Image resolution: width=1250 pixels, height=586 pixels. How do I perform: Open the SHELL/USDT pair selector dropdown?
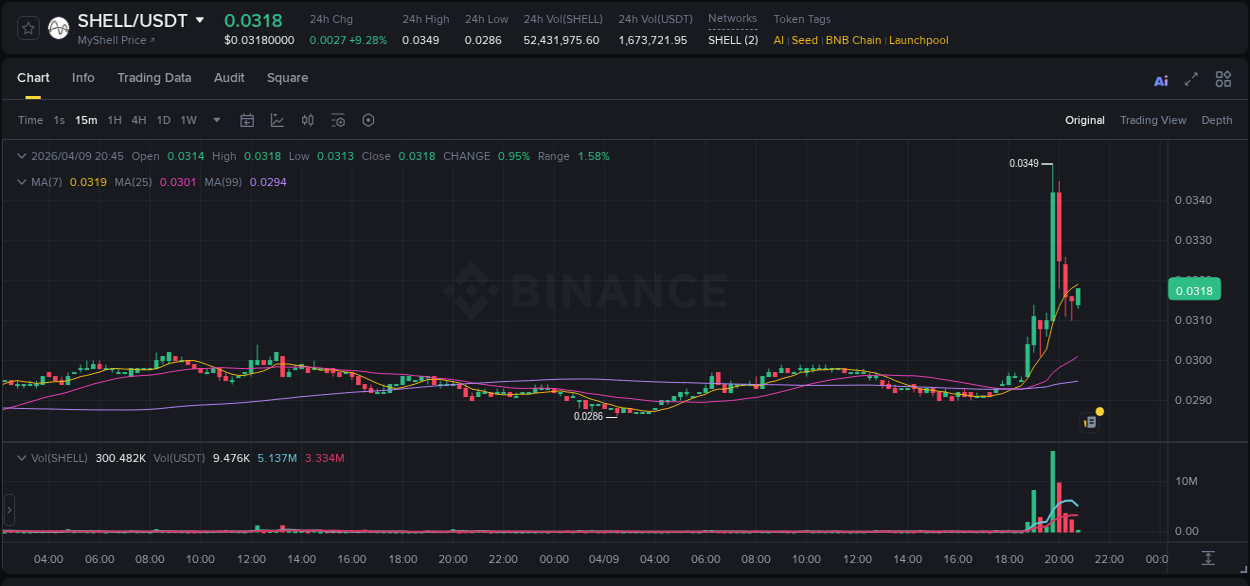coord(201,19)
